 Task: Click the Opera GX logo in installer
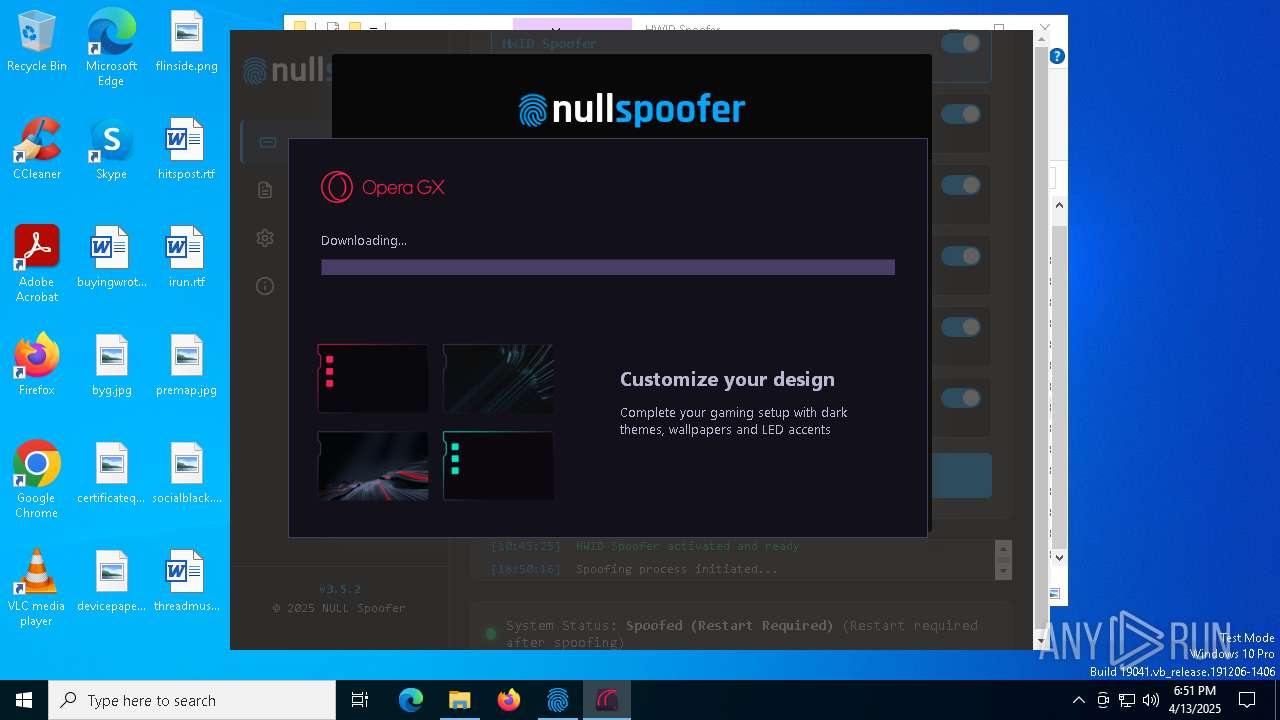[383, 187]
